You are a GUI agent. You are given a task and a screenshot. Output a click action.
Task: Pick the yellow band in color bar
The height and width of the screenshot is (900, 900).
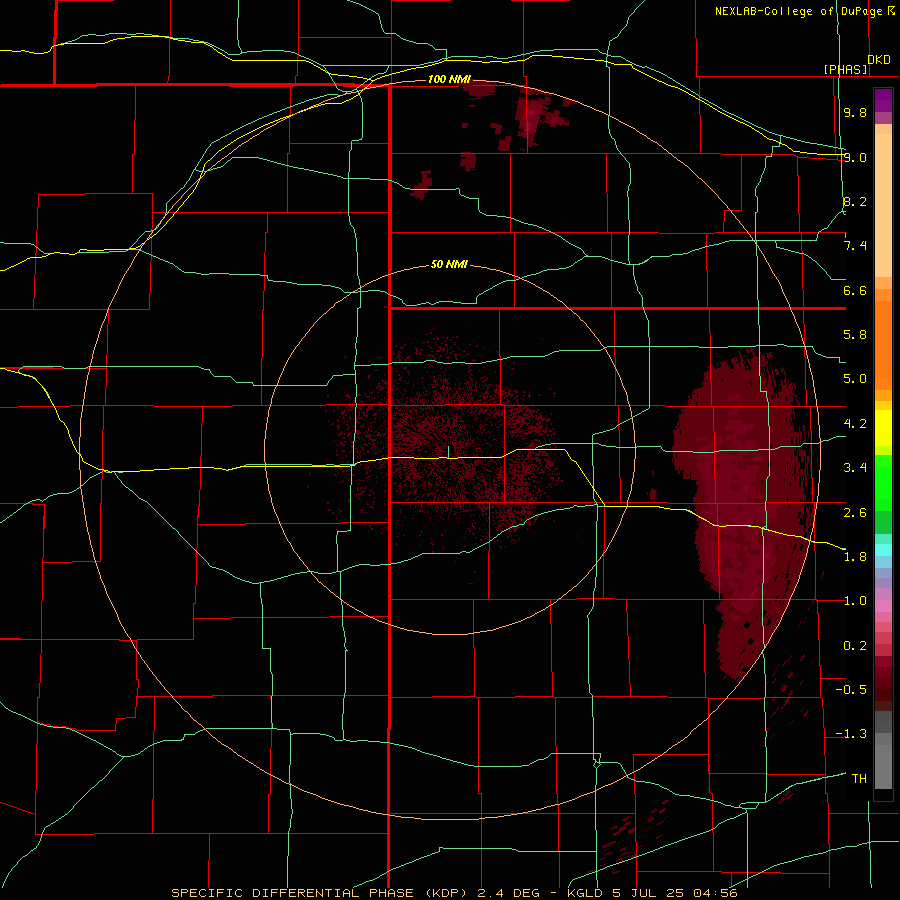point(883,428)
